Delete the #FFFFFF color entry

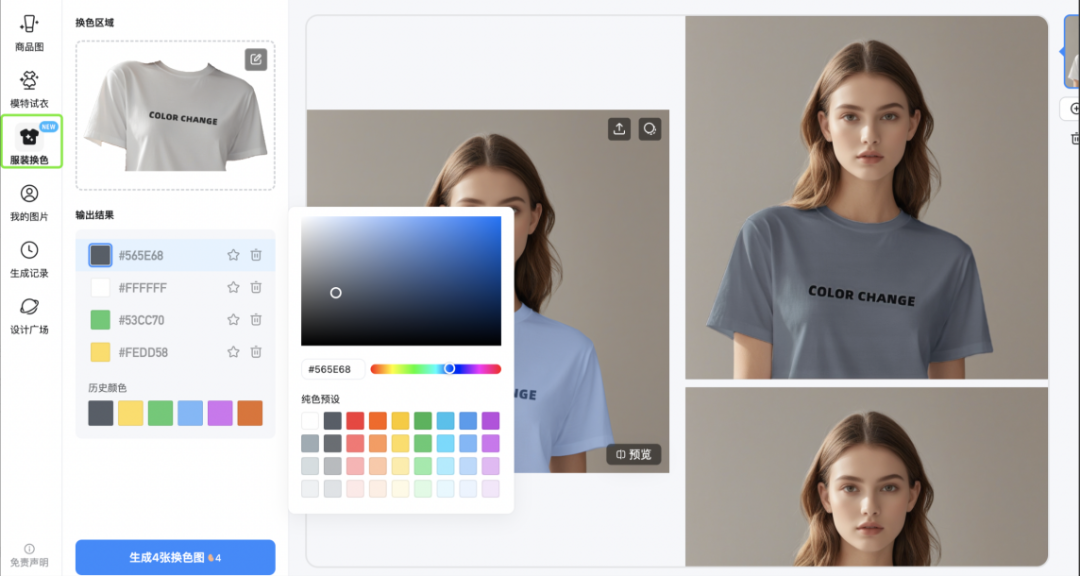pyautogui.click(x=256, y=288)
